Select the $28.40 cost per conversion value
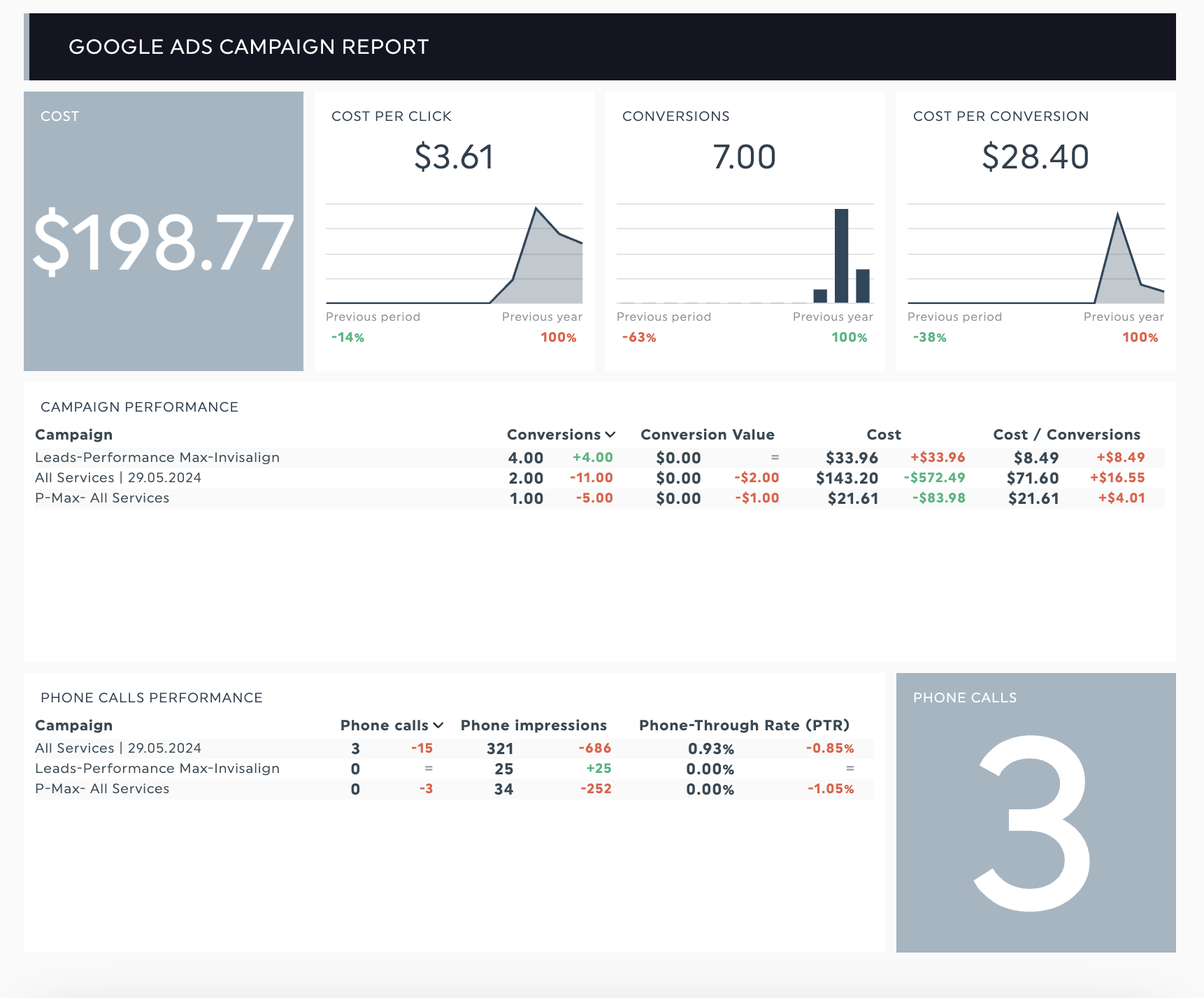Viewport: 1204px width, 998px height. 1035,157
